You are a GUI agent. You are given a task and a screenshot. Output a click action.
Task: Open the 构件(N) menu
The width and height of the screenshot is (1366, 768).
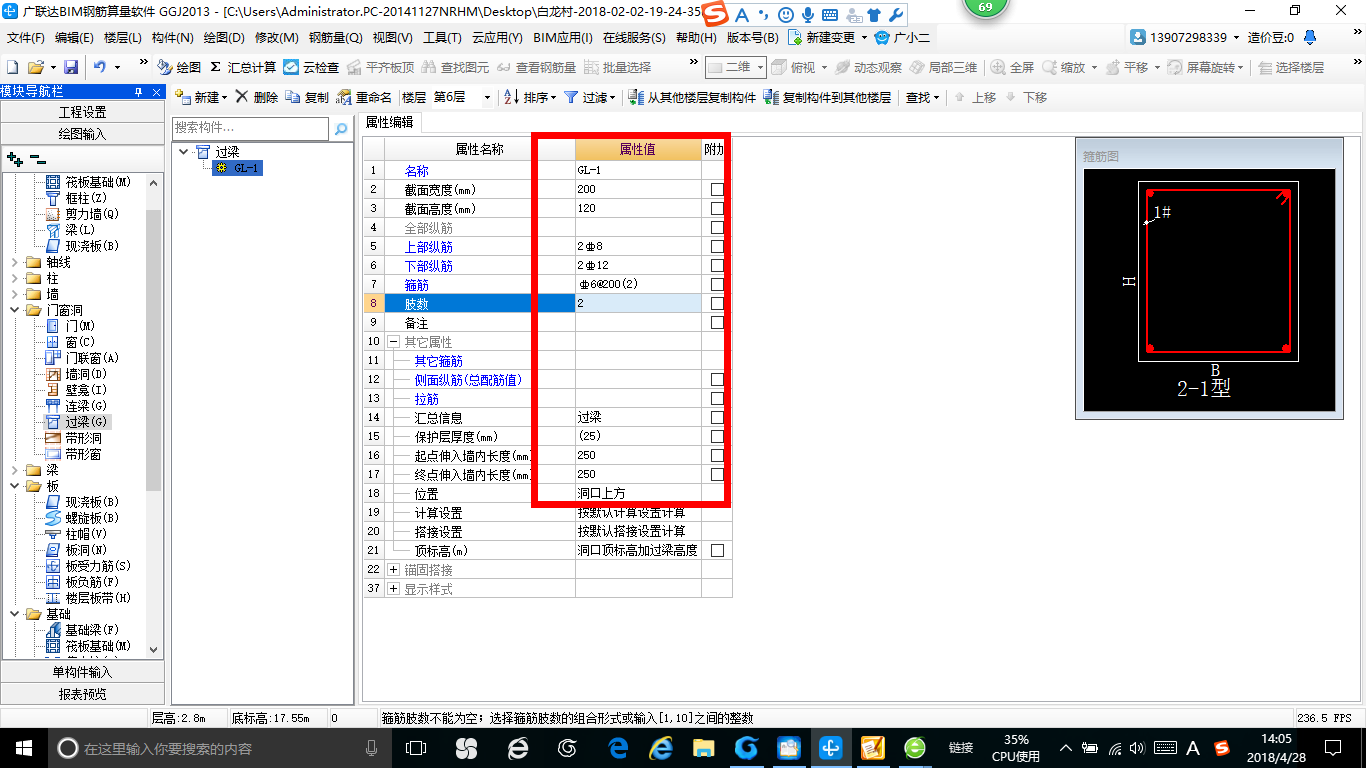(x=172, y=38)
